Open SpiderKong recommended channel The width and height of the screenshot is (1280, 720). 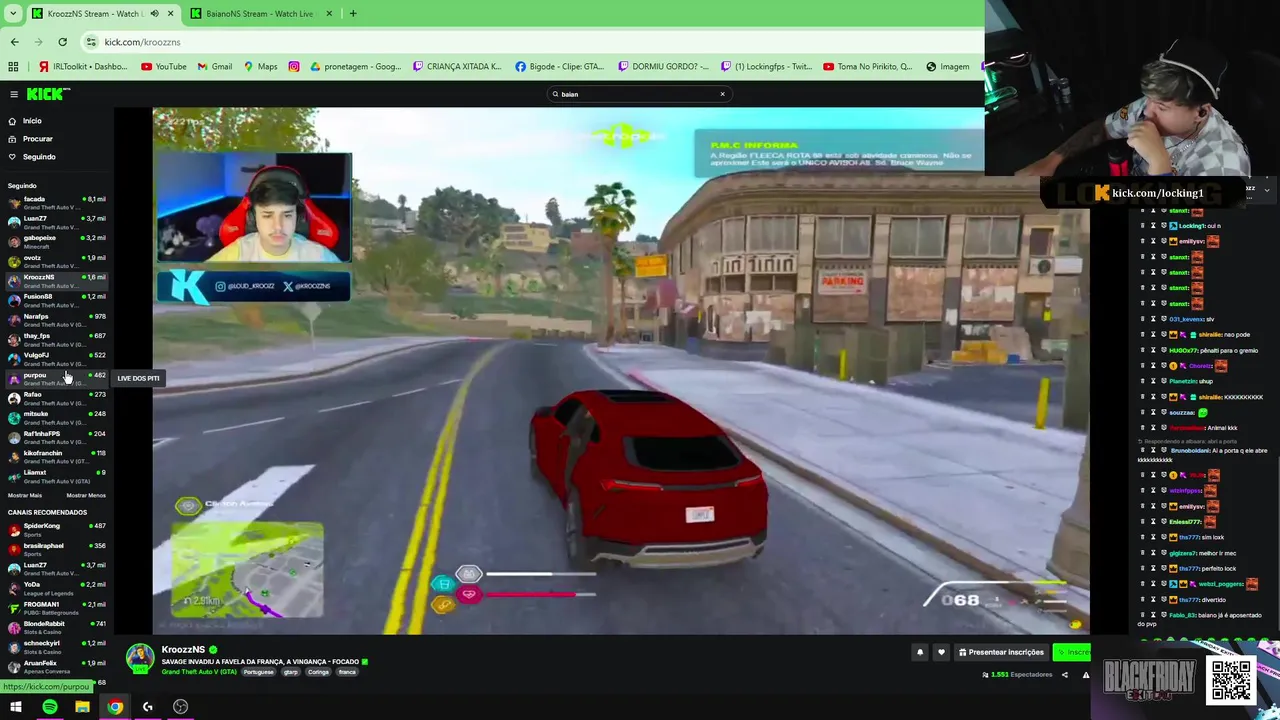[56, 530]
